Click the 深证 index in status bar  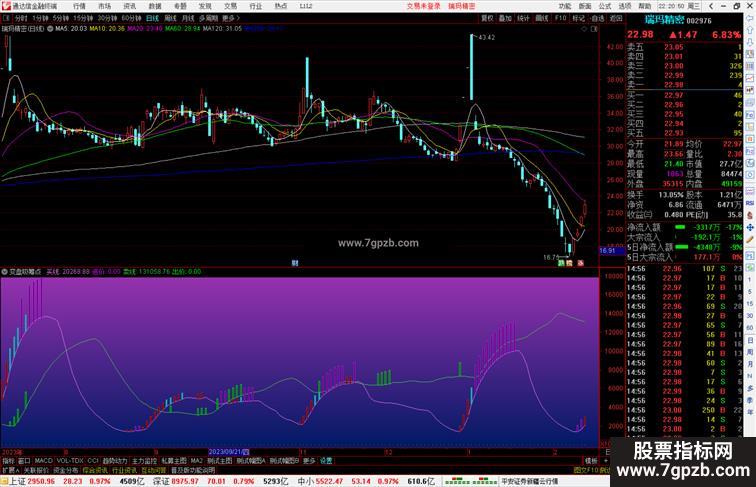tap(162, 481)
